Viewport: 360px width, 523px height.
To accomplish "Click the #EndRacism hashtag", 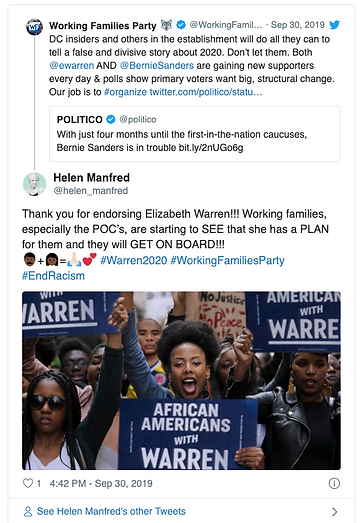I will click(x=53, y=276).
